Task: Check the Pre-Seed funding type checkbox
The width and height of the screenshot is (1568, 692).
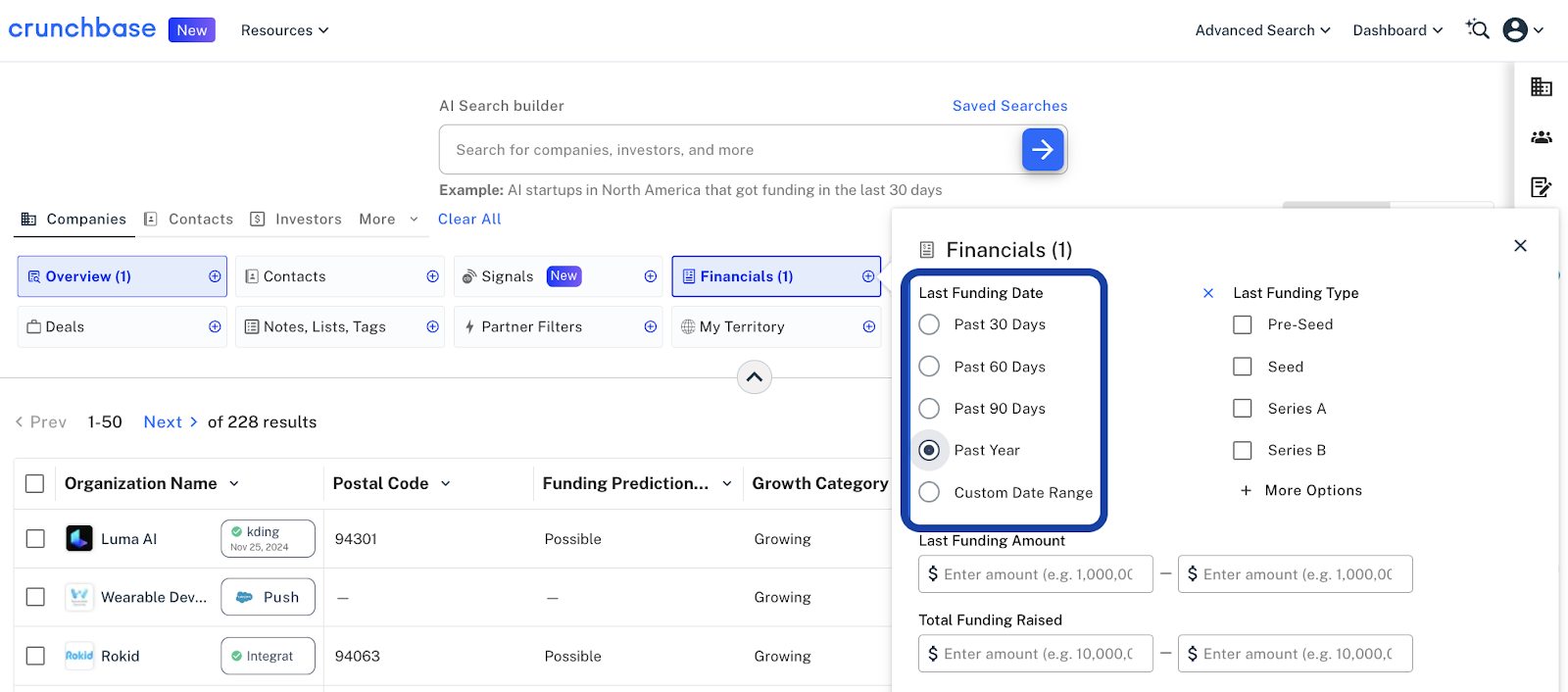Action: [1243, 324]
